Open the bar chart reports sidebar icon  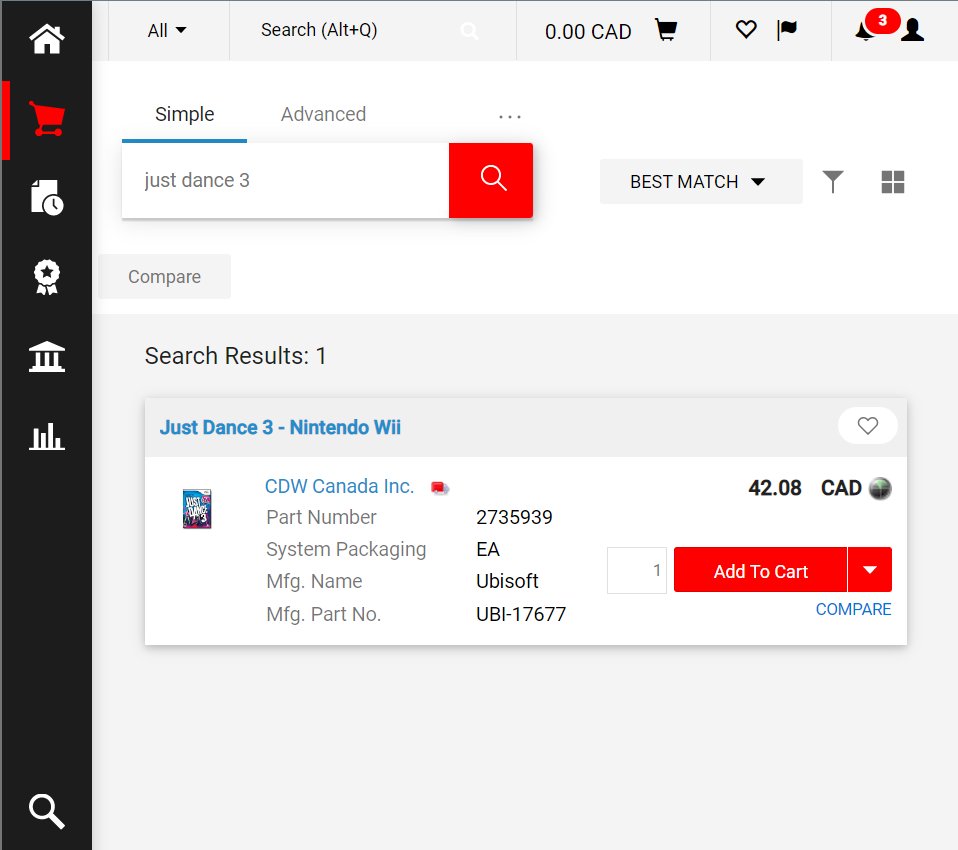(x=46, y=436)
